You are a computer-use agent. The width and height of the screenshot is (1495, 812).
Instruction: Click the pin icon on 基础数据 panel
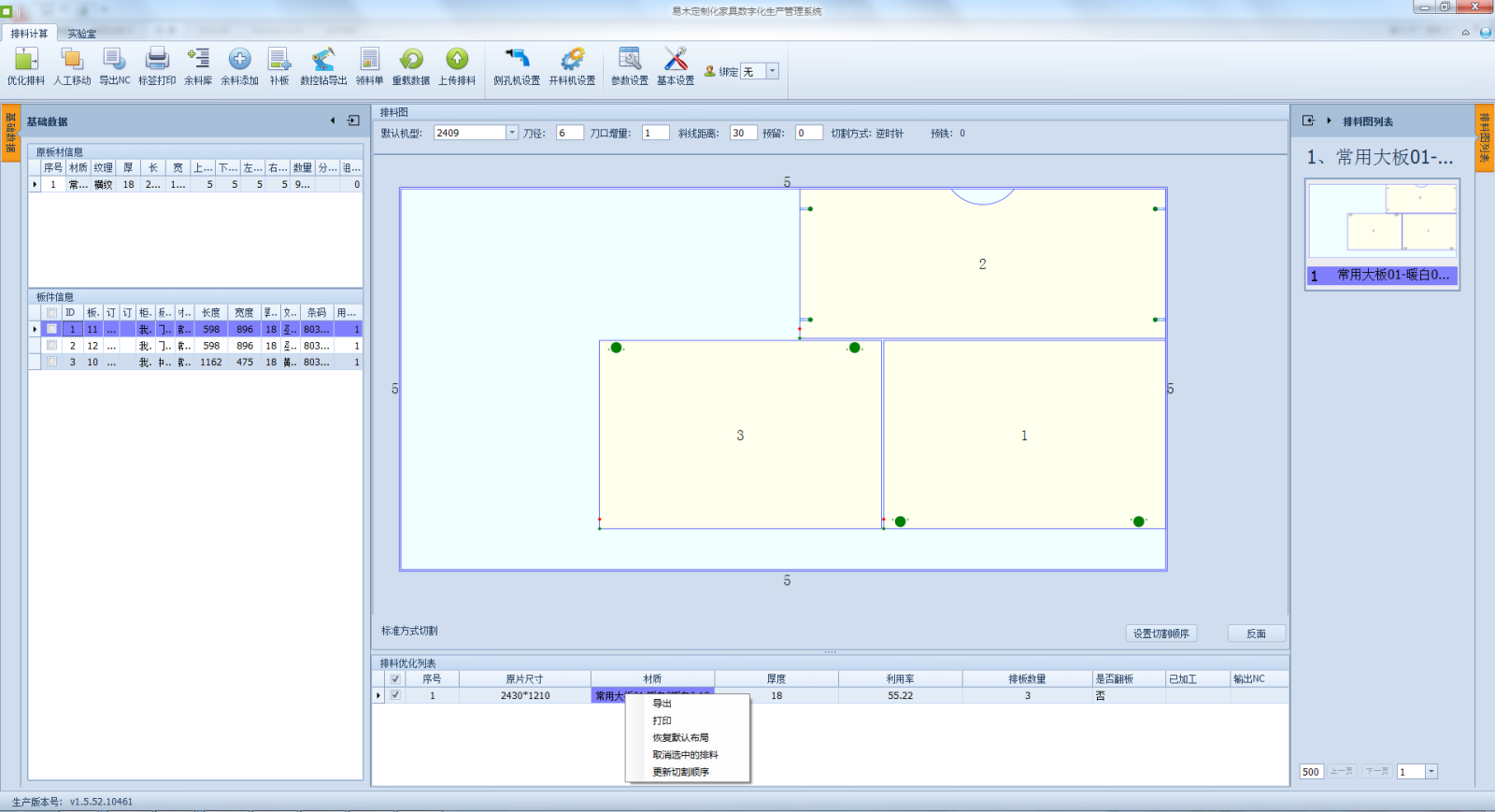pyautogui.click(x=353, y=121)
